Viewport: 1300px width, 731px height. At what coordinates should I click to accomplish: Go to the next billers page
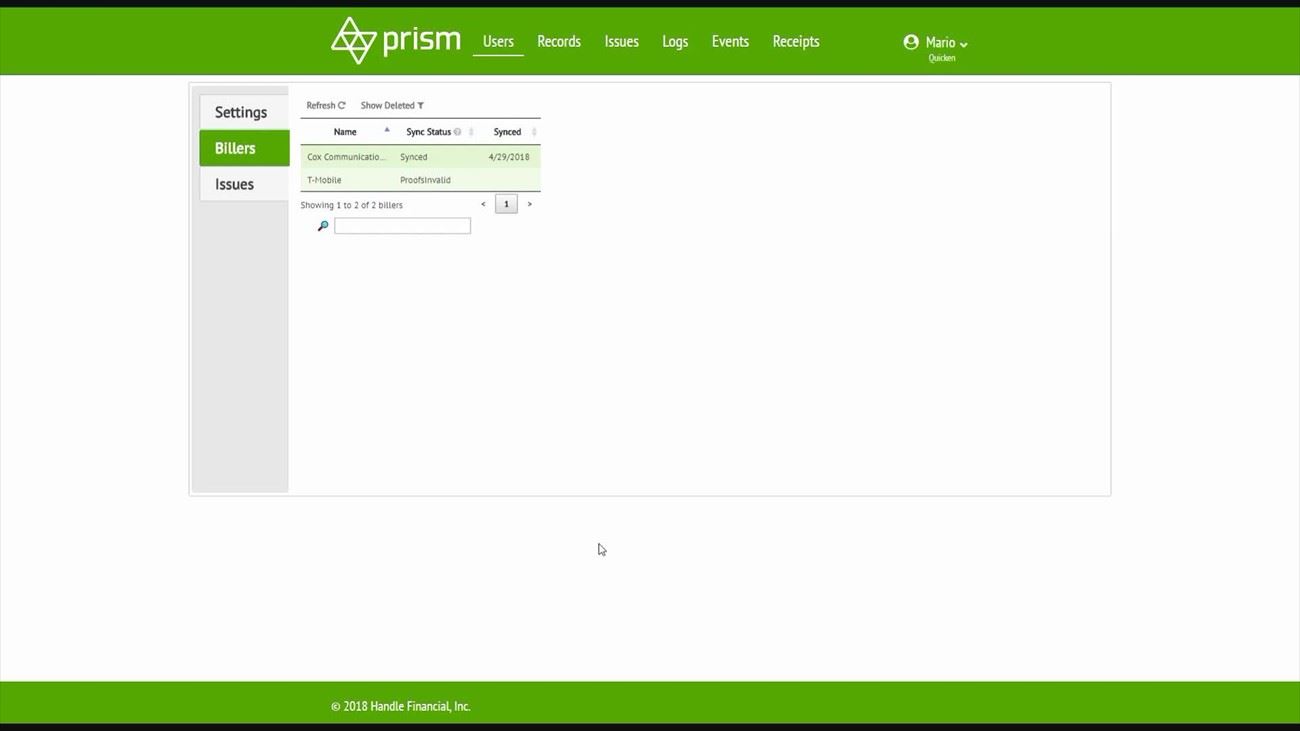pyautogui.click(x=529, y=204)
